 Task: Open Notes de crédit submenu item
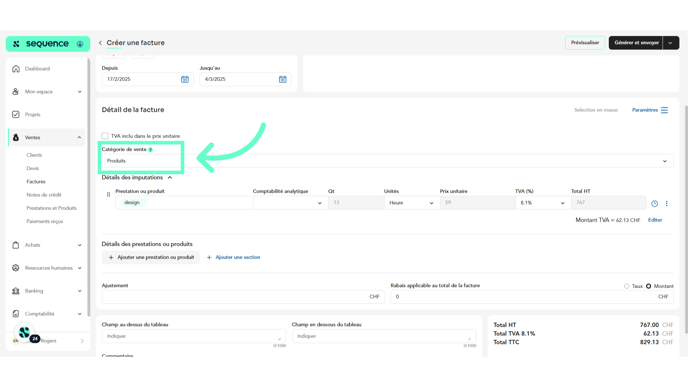click(44, 195)
